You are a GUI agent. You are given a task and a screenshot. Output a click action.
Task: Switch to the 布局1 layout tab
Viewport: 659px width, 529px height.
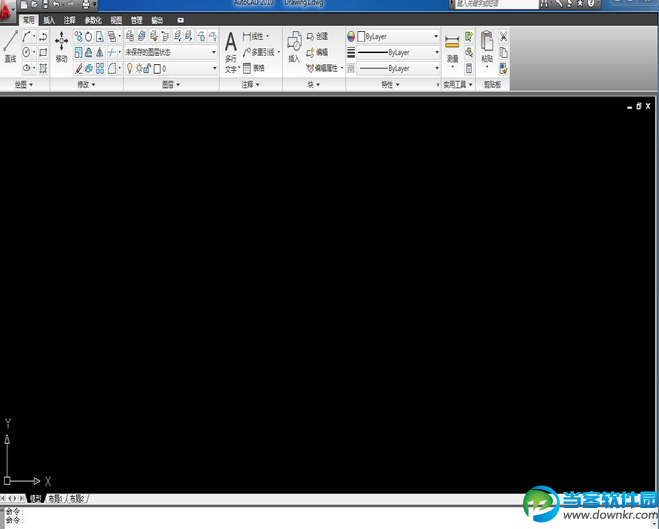(x=55, y=499)
